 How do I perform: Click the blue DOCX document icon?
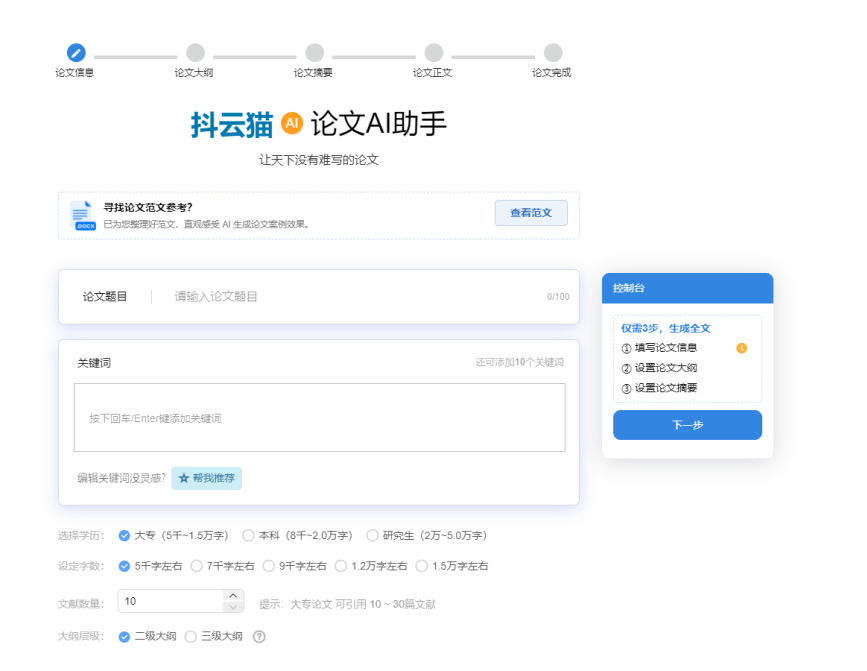[x=81, y=215]
